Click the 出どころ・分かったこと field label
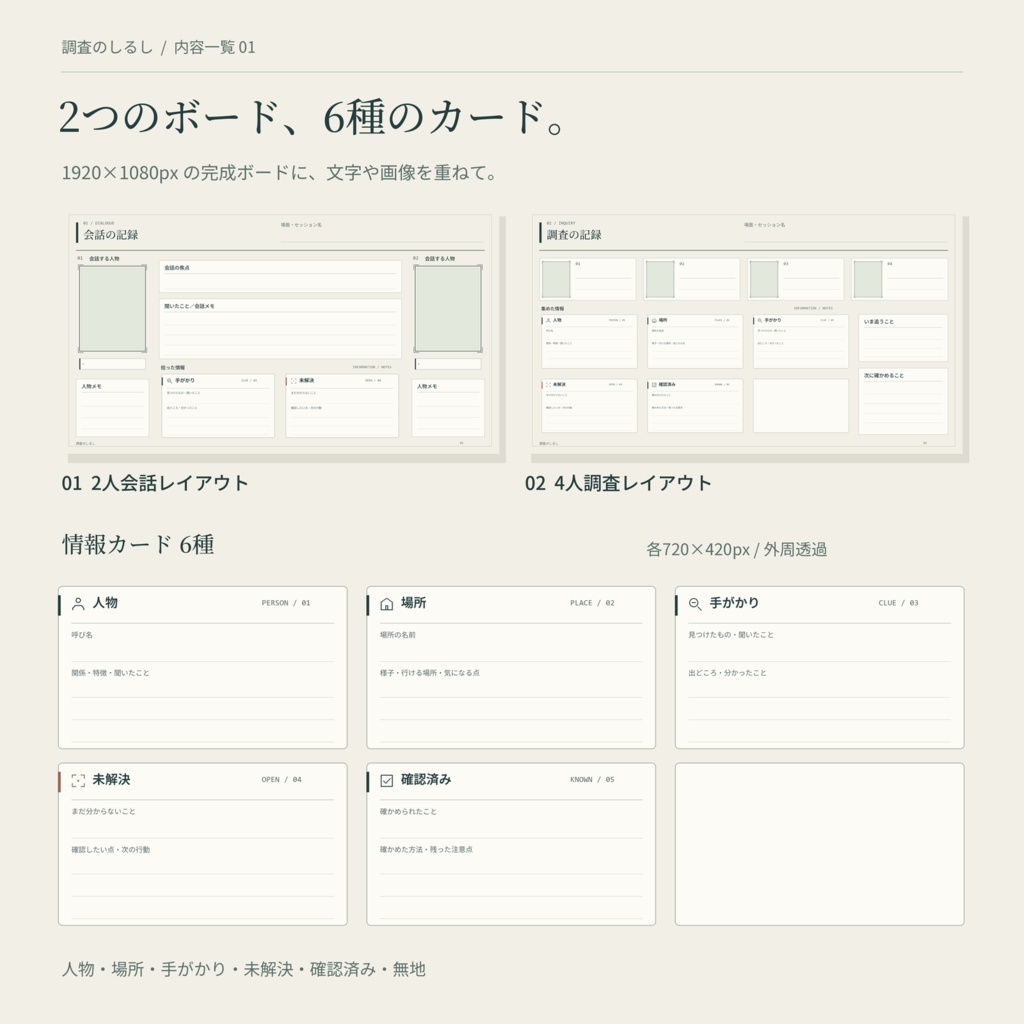The height and width of the screenshot is (1024, 1024). (x=728, y=673)
